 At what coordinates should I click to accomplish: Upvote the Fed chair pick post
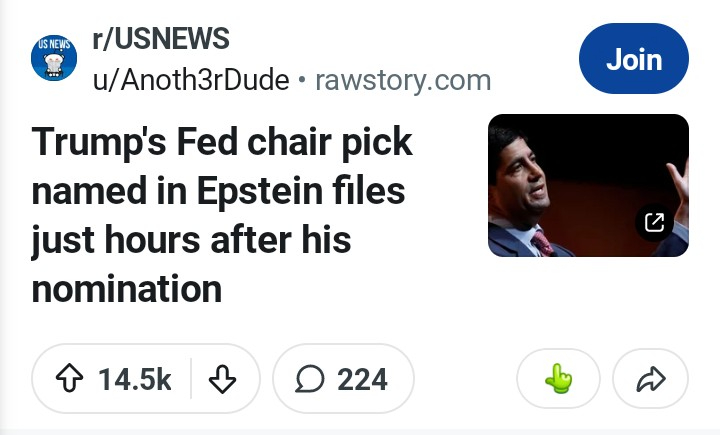(72, 379)
